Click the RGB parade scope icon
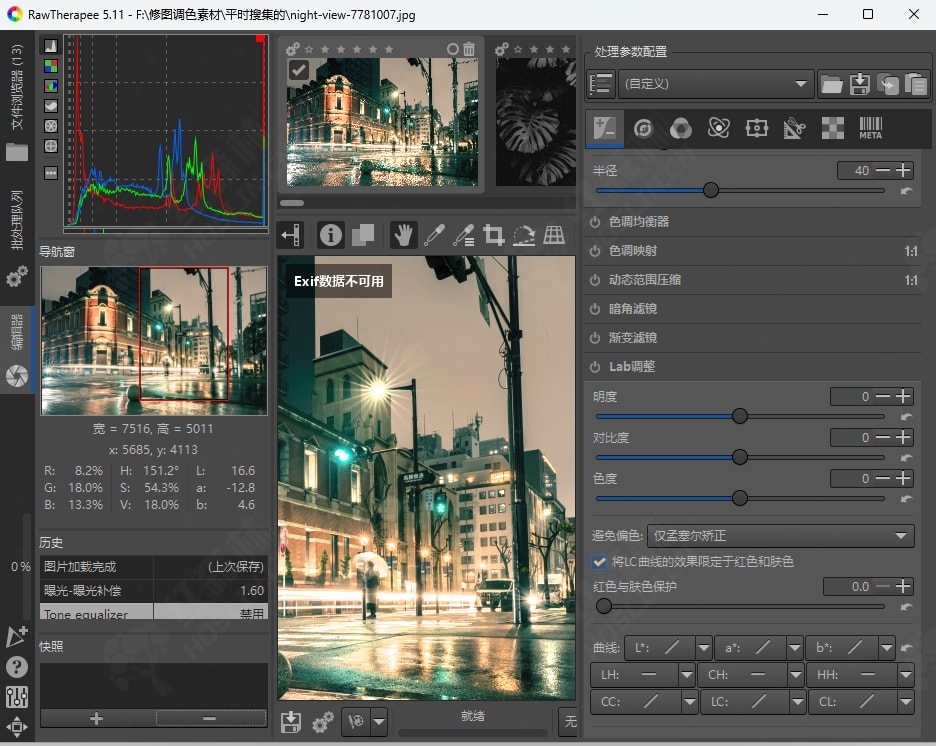The height and width of the screenshot is (746, 936). [x=51, y=86]
